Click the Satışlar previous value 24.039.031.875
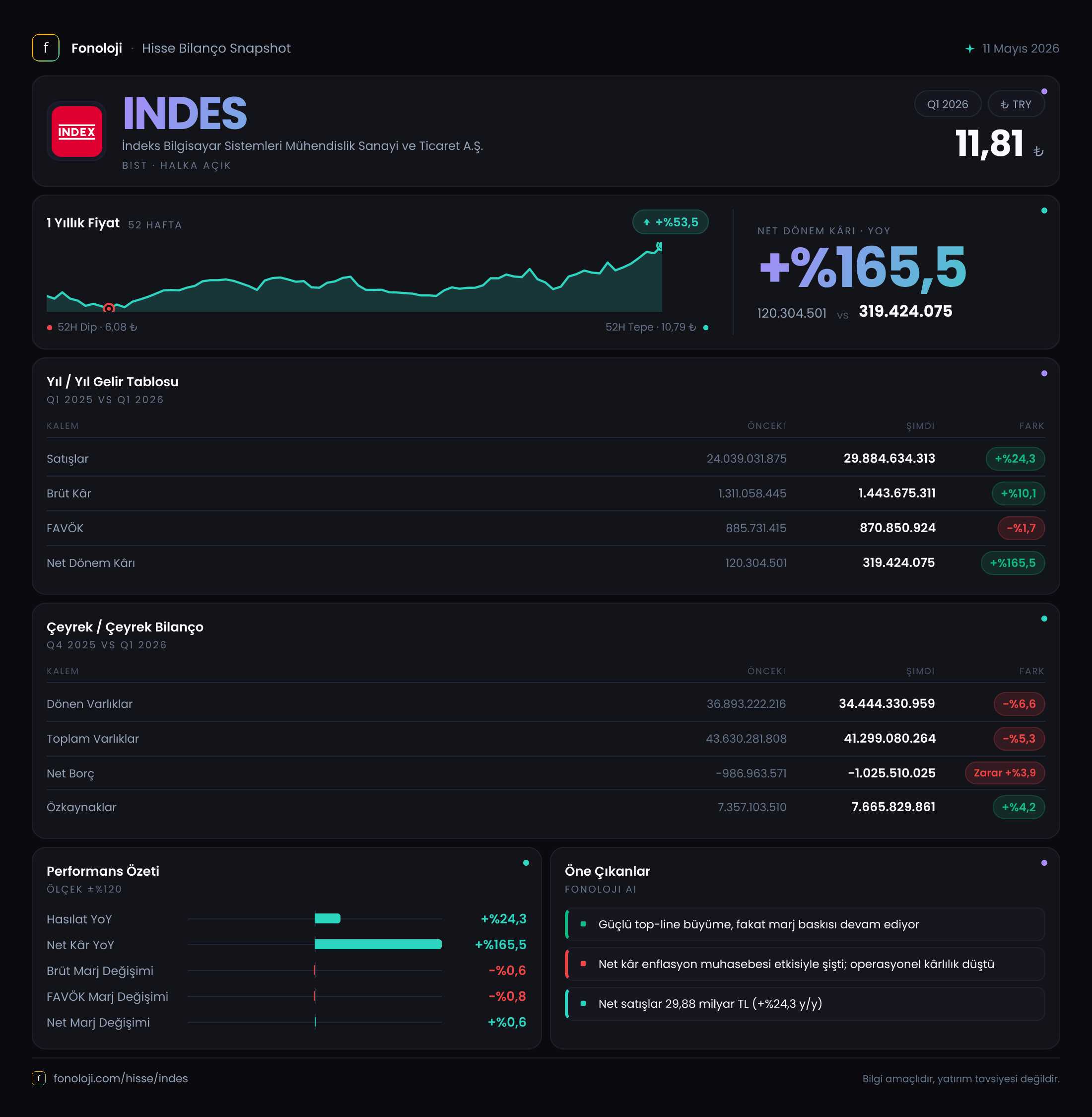1092x1117 pixels. point(746,458)
